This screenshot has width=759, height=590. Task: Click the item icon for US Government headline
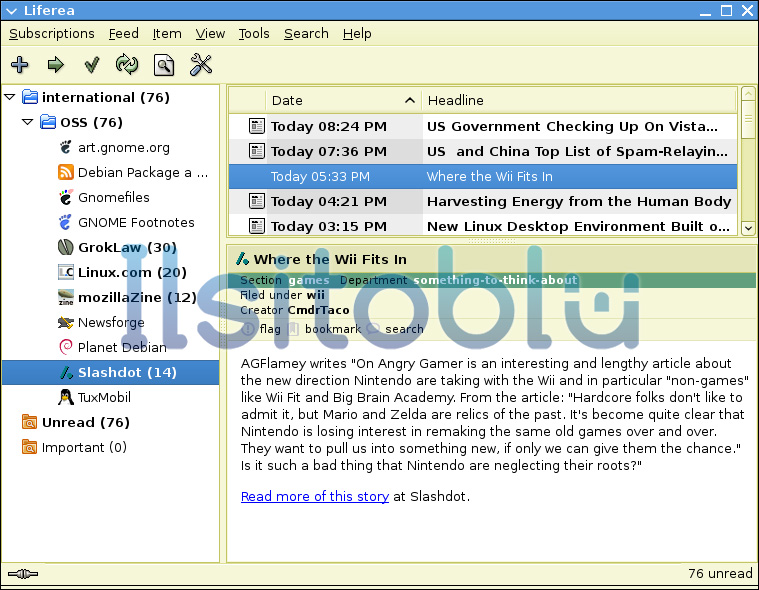(x=257, y=126)
